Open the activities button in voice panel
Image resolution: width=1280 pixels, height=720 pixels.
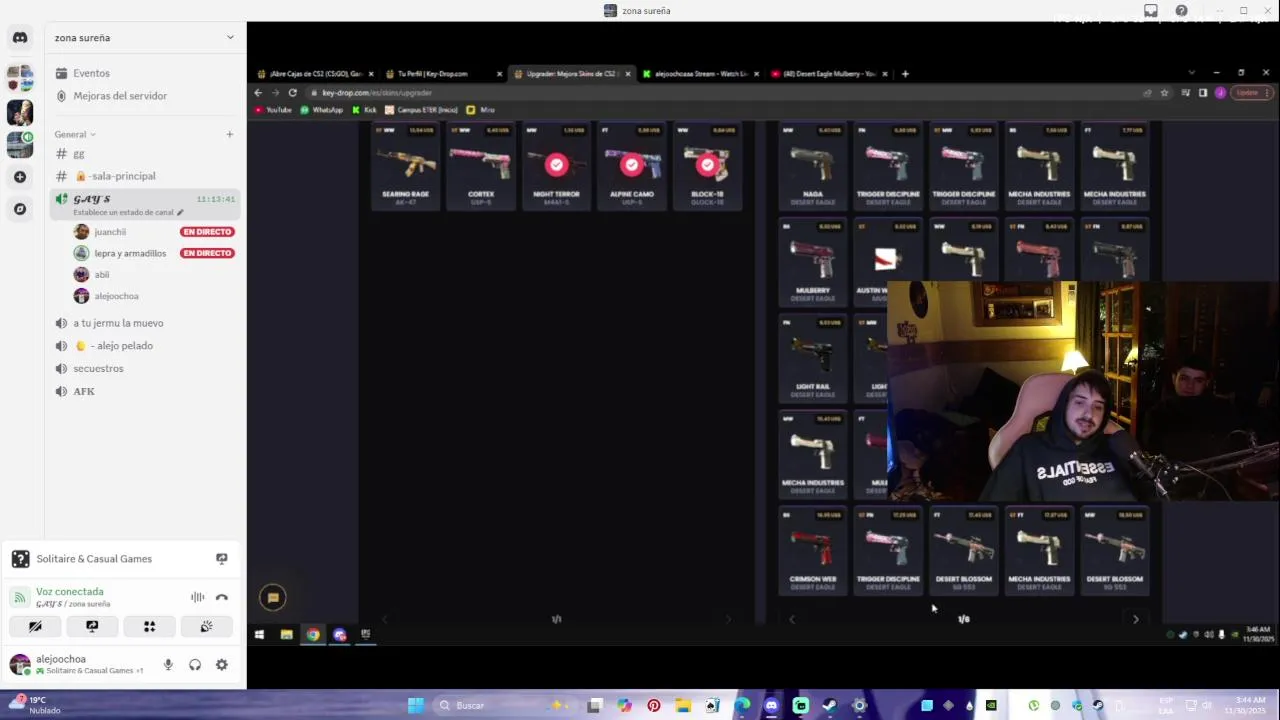[149, 627]
